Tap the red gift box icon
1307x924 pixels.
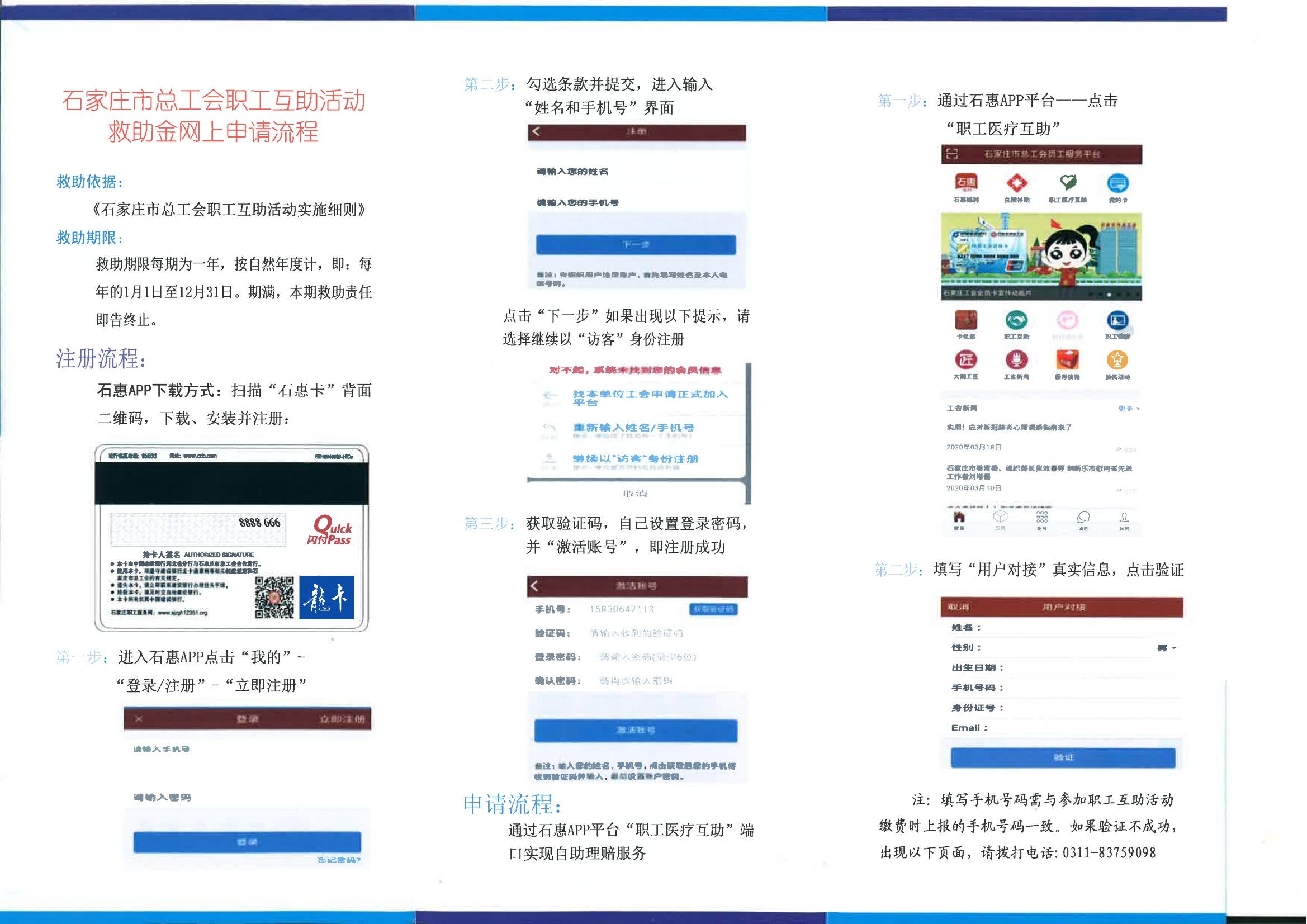(1067, 361)
